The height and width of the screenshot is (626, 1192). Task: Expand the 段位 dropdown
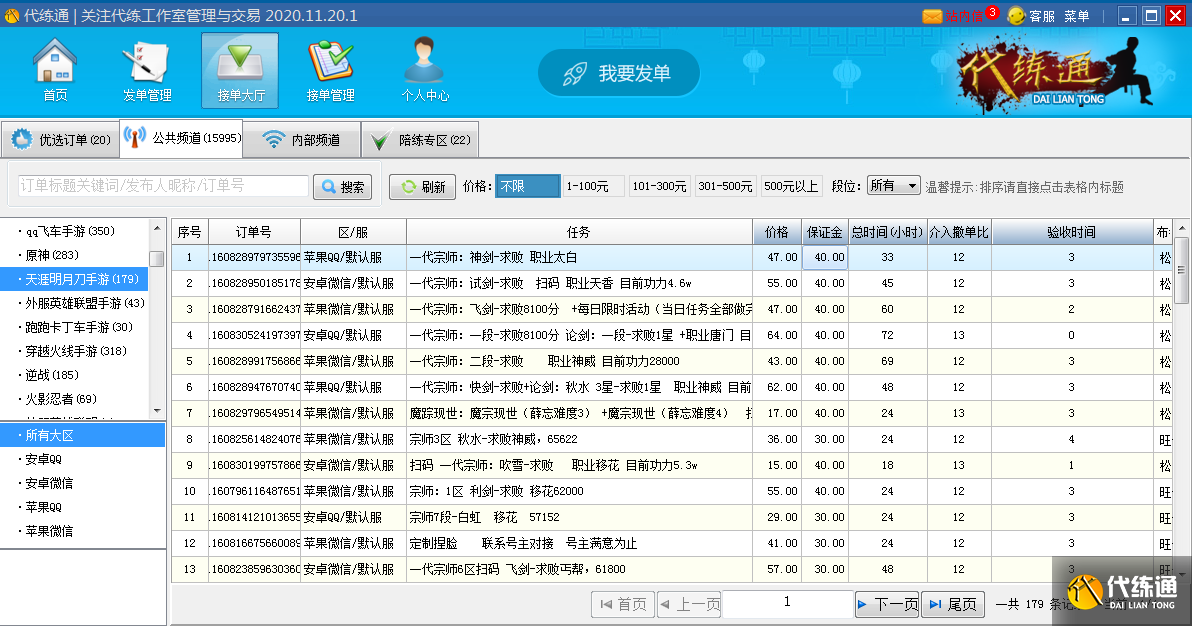[x=893, y=186]
